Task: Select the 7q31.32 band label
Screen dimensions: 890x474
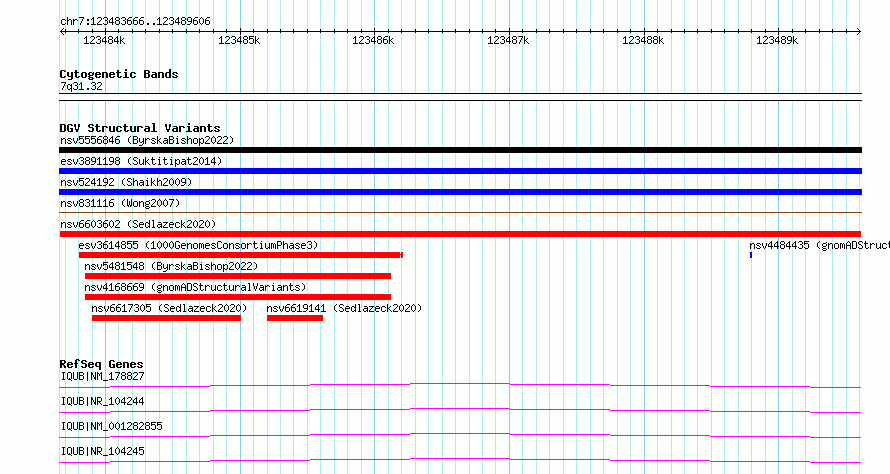Action: [81, 86]
